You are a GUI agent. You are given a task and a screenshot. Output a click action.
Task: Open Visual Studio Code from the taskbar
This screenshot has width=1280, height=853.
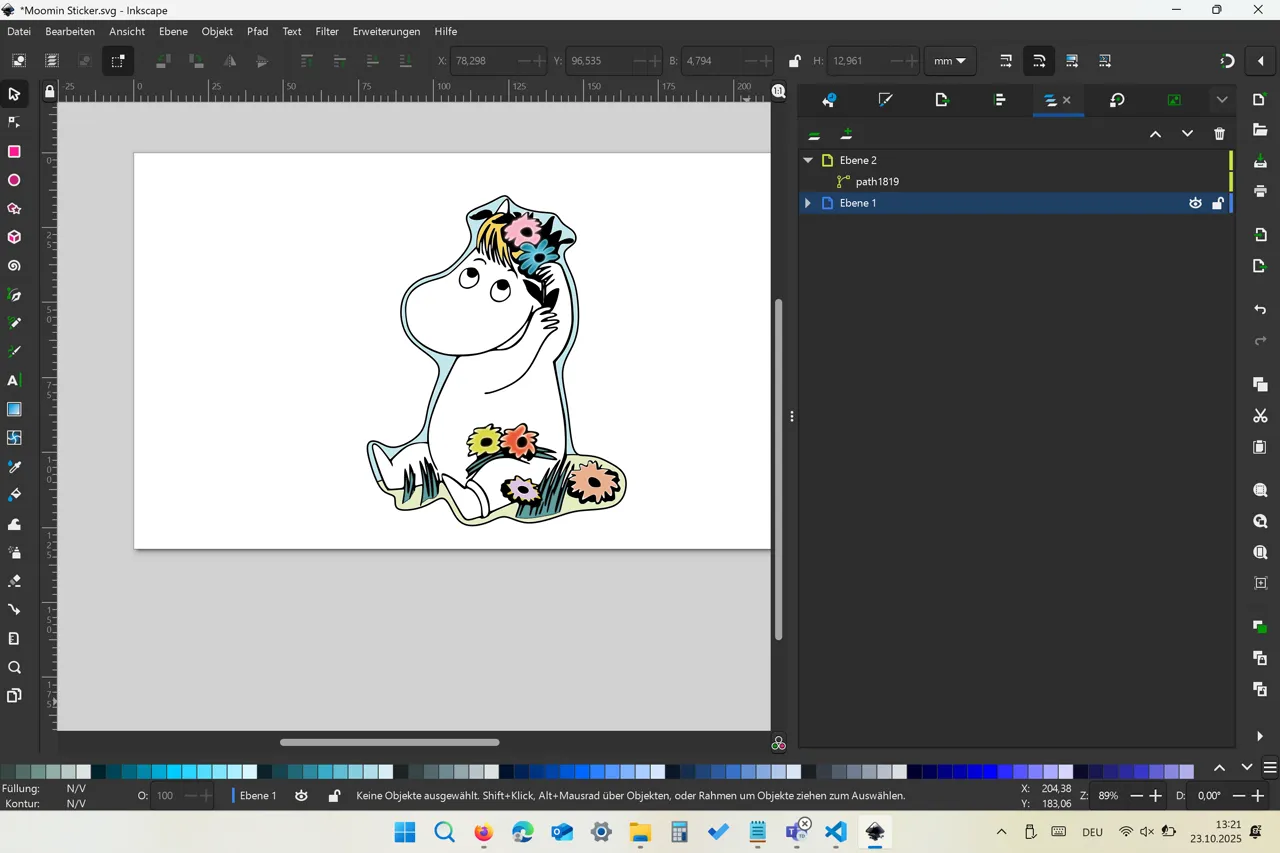(x=836, y=832)
